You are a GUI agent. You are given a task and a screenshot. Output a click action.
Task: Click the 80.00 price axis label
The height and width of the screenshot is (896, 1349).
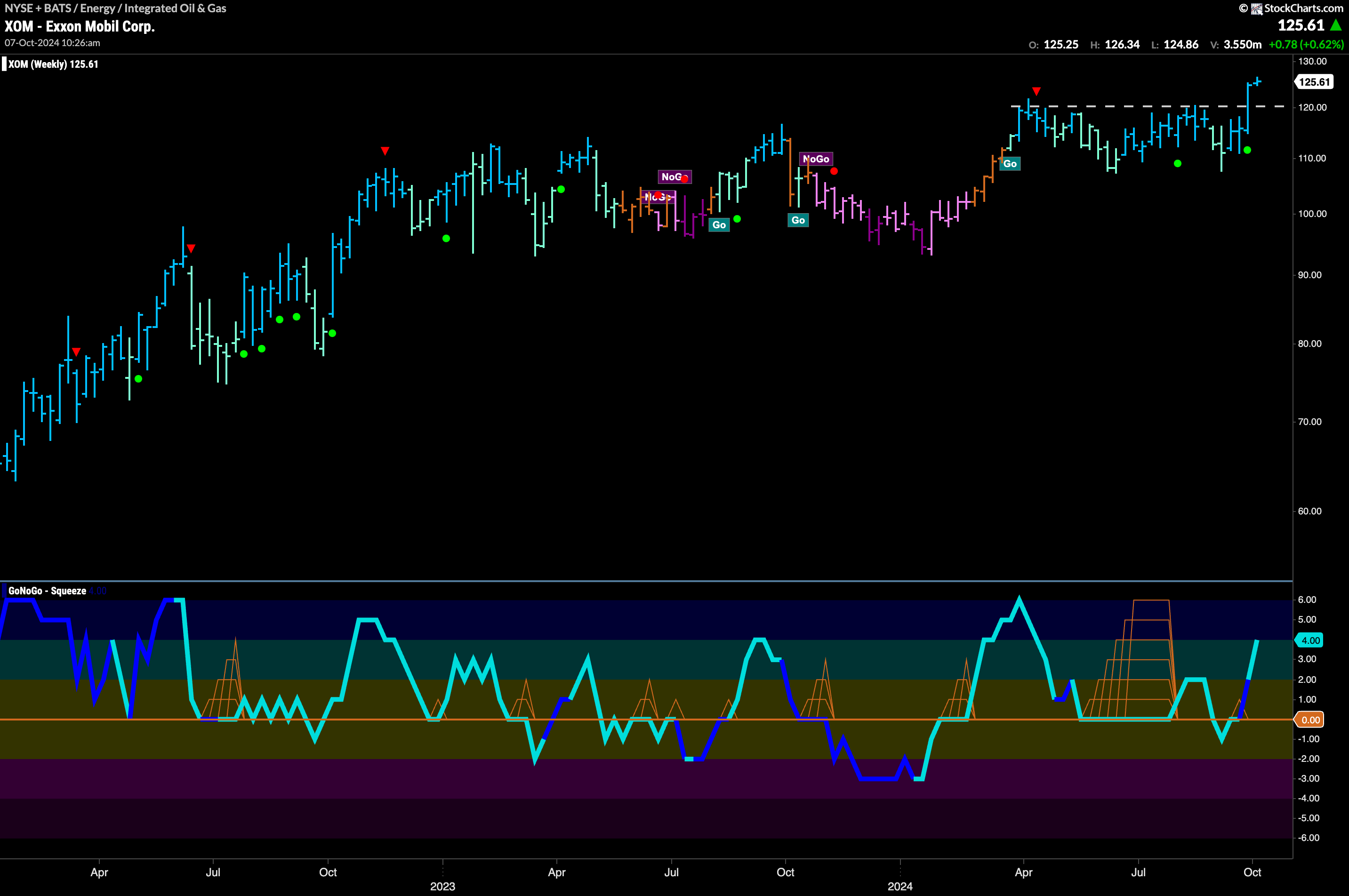[x=1309, y=344]
